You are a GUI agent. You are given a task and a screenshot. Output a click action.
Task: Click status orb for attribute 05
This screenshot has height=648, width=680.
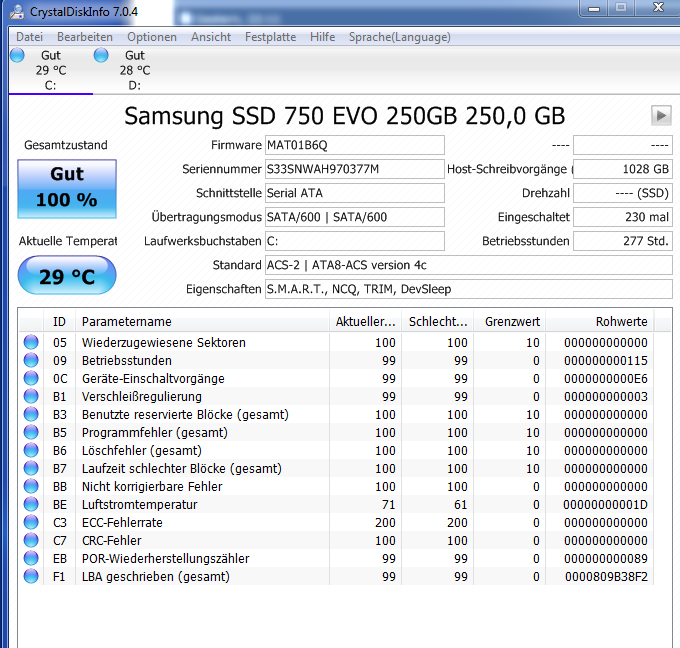coord(31,342)
